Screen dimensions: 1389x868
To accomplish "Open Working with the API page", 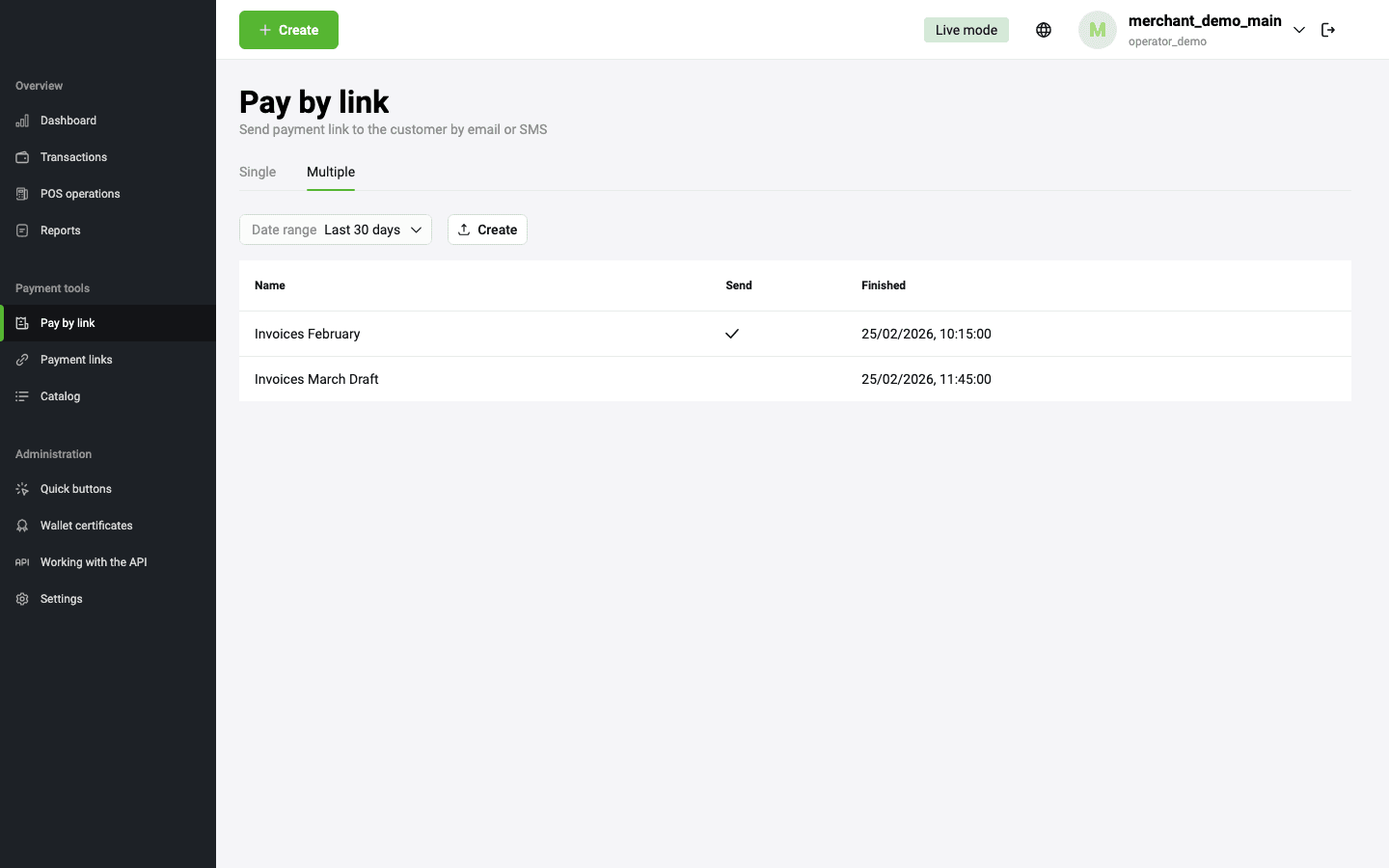I will click(x=94, y=562).
